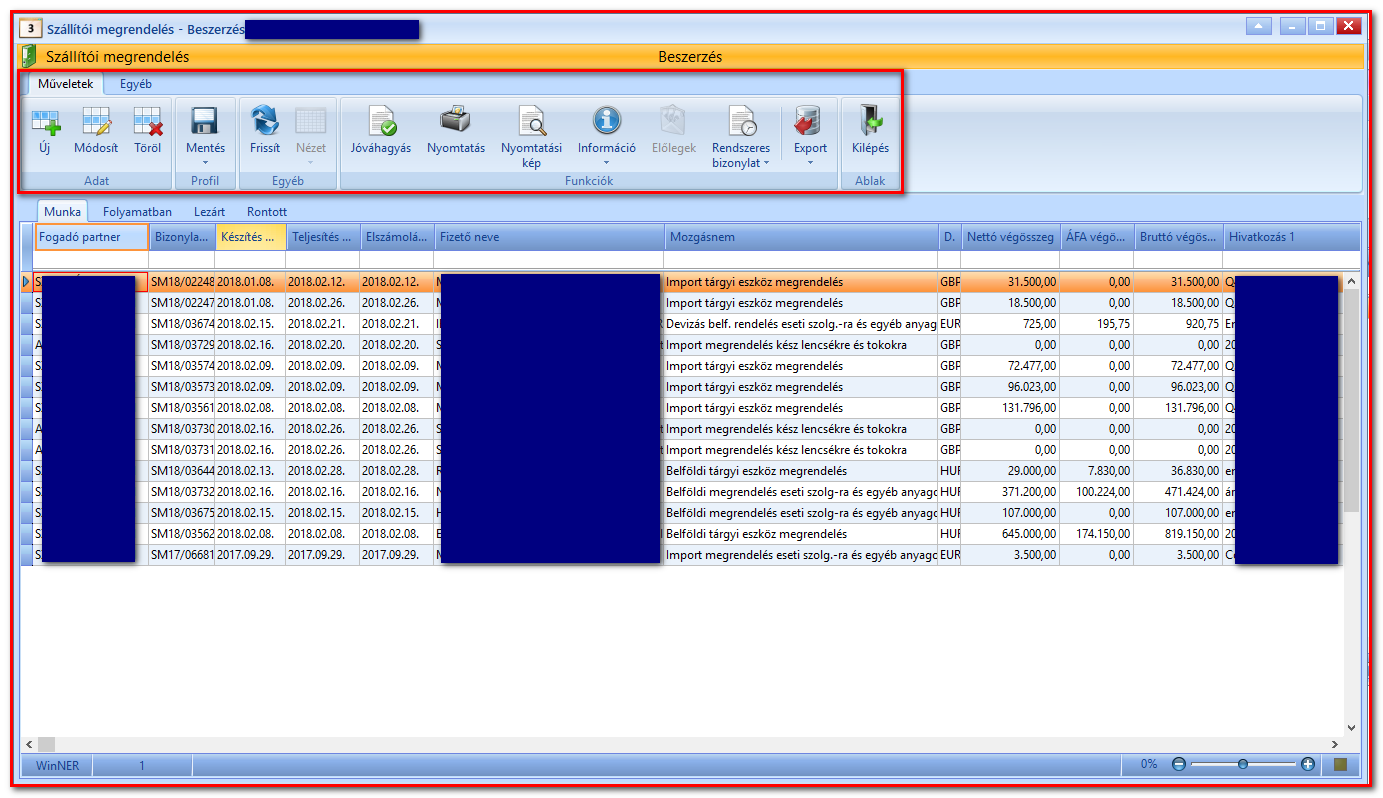Click the Jóváhagyás approve icon
Screen dimensions: 1383x798
click(x=381, y=122)
